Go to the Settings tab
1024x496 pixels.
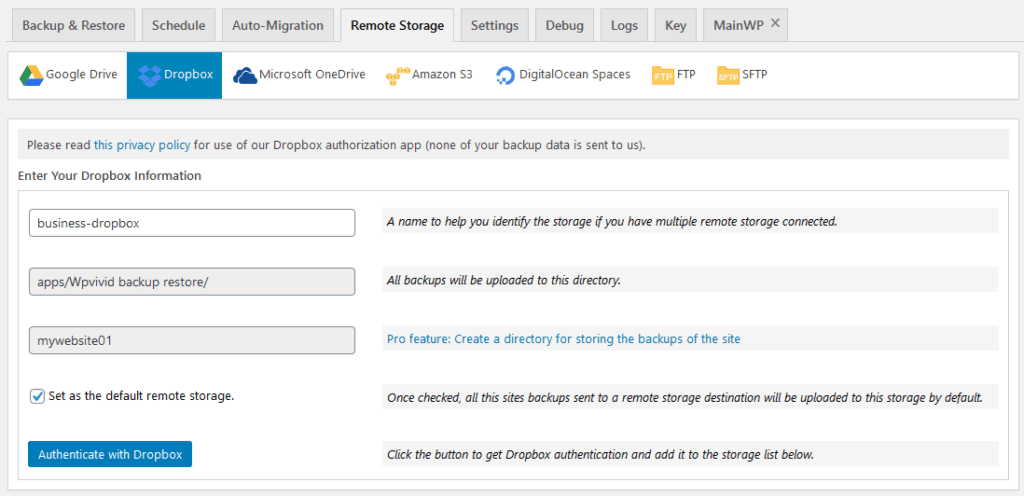[x=494, y=25]
